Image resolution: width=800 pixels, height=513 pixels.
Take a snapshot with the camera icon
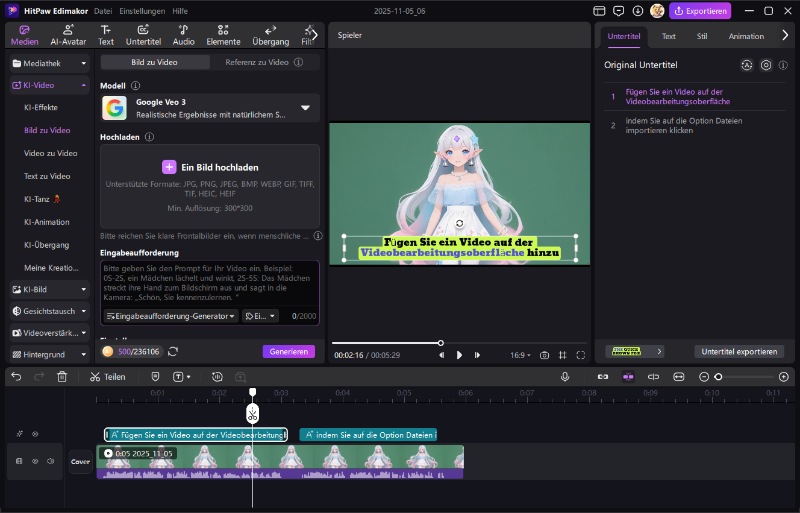pyautogui.click(x=544, y=355)
